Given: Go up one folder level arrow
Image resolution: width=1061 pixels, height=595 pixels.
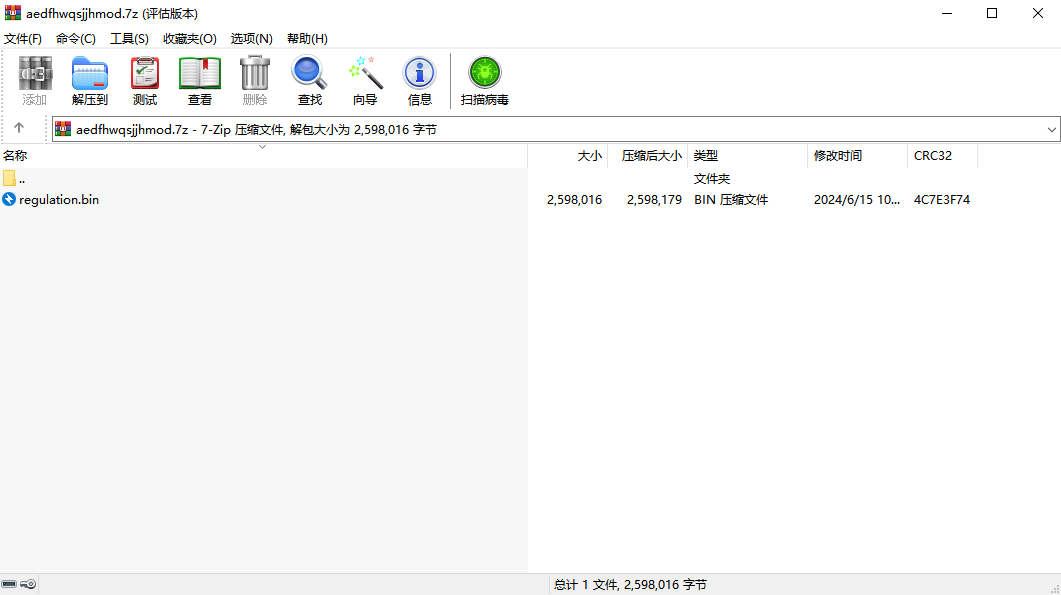Looking at the screenshot, I should click(x=19, y=128).
